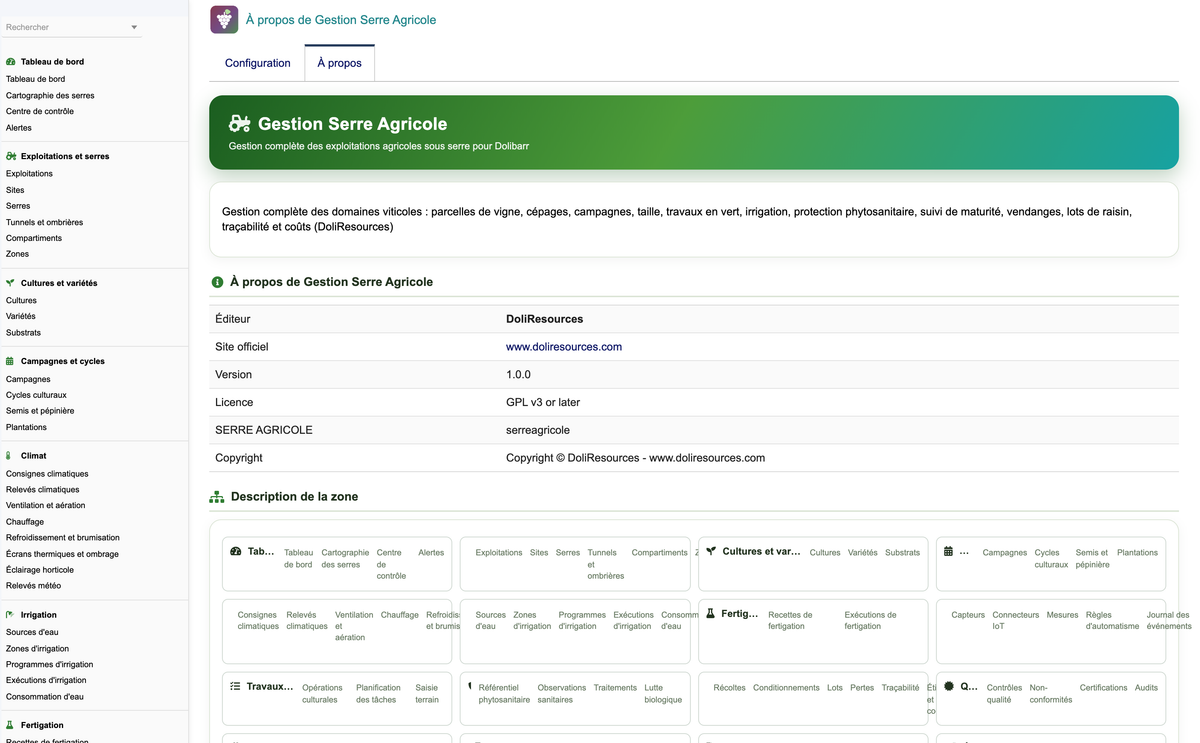Click the info icon beside À propos heading
1200x743 pixels.
point(217,282)
